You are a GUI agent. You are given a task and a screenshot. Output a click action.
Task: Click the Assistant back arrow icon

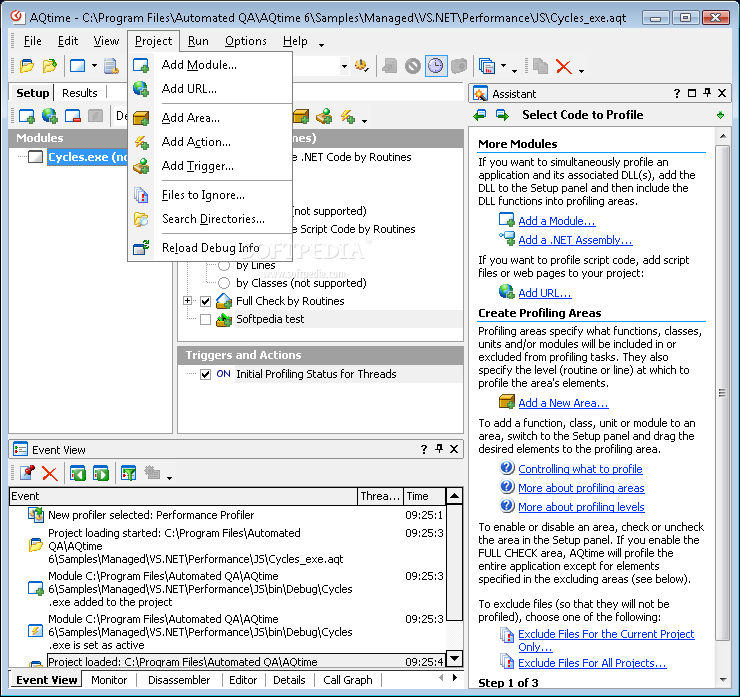(x=480, y=115)
